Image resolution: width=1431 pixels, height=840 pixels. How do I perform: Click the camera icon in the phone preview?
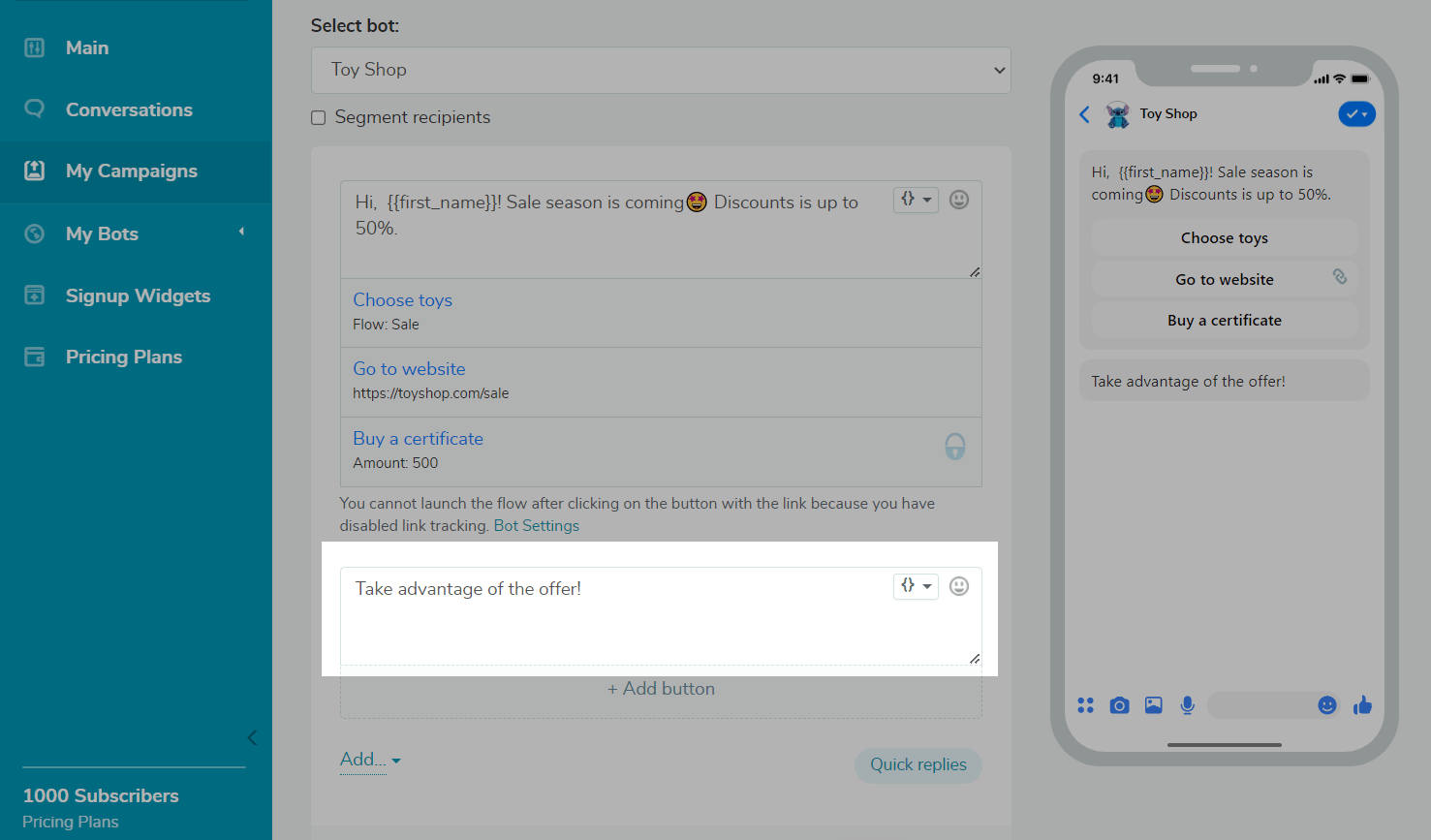(1119, 705)
